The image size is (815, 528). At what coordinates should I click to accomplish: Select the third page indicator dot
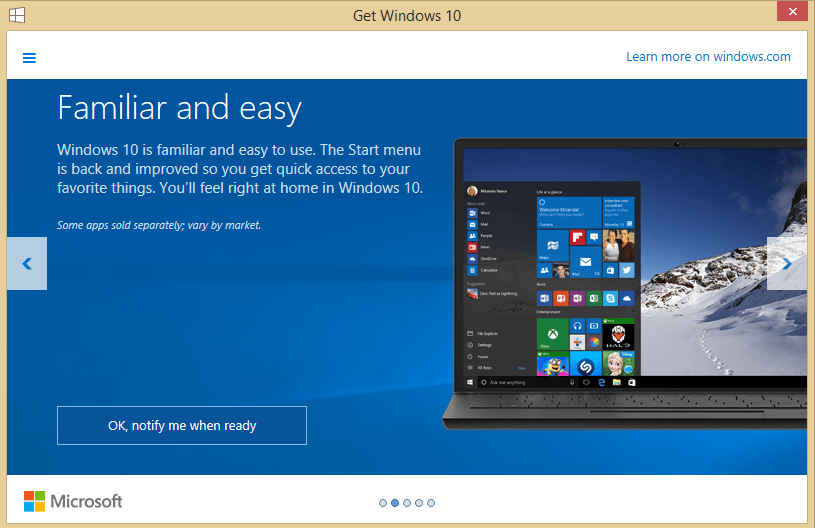[x=407, y=503]
